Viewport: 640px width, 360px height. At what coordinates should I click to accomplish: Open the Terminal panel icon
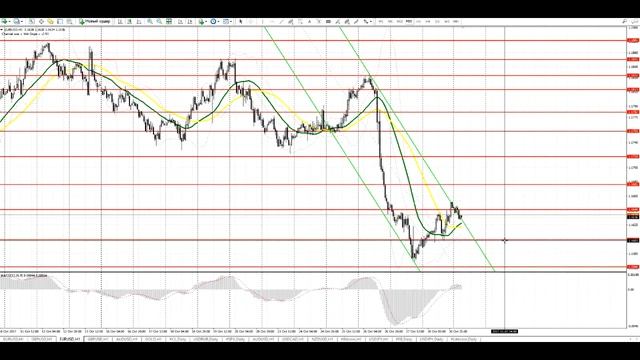pos(60,21)
